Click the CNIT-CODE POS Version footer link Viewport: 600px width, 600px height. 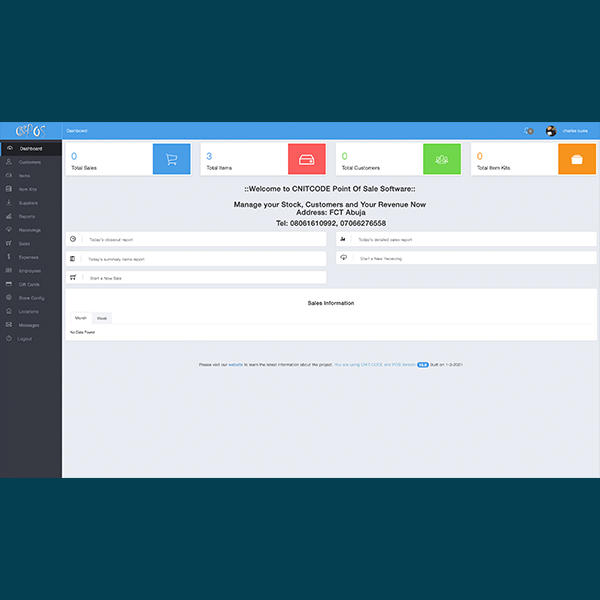point(375,365)
